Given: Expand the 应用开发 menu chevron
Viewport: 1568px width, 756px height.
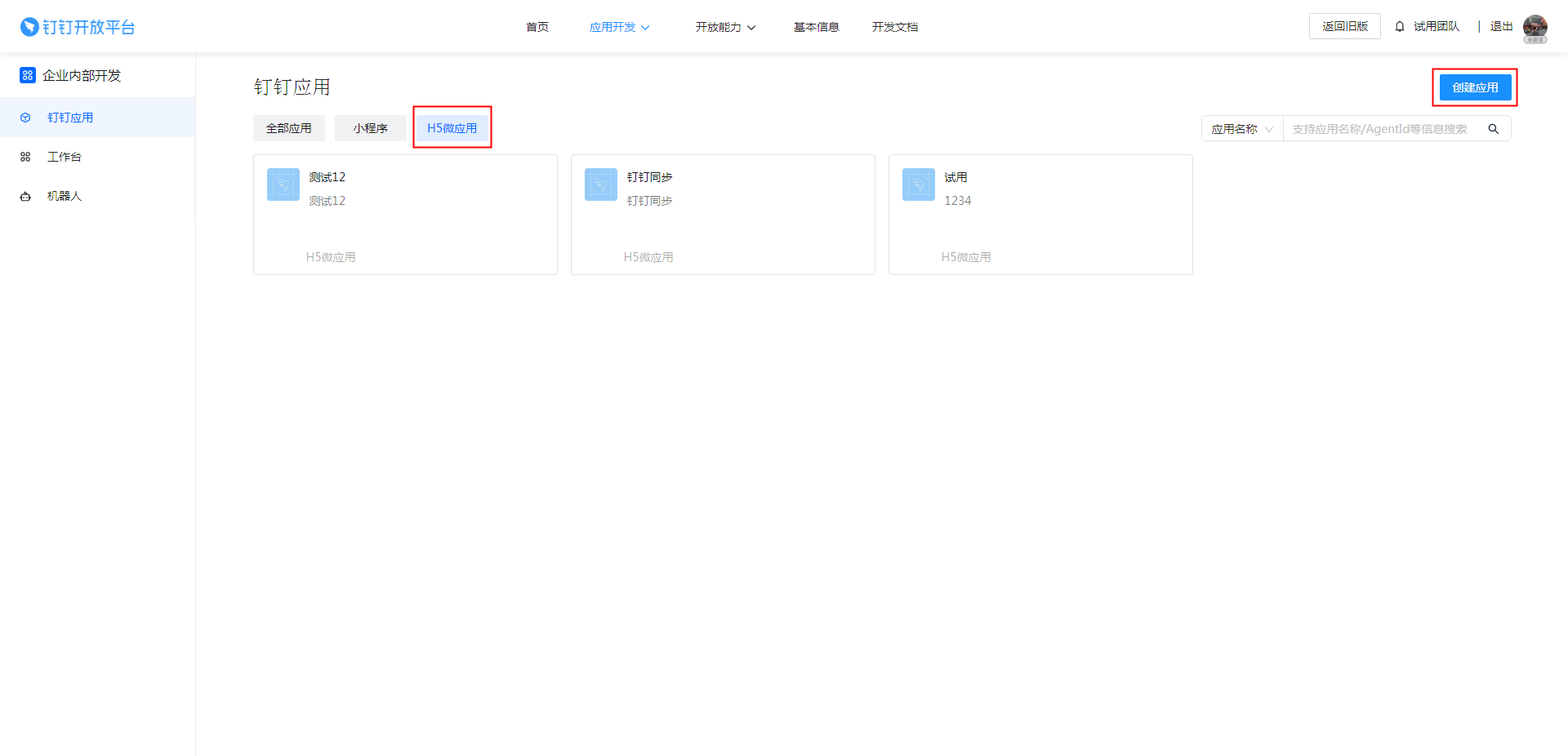Looking at the screenshot, I should click(645, 28).
